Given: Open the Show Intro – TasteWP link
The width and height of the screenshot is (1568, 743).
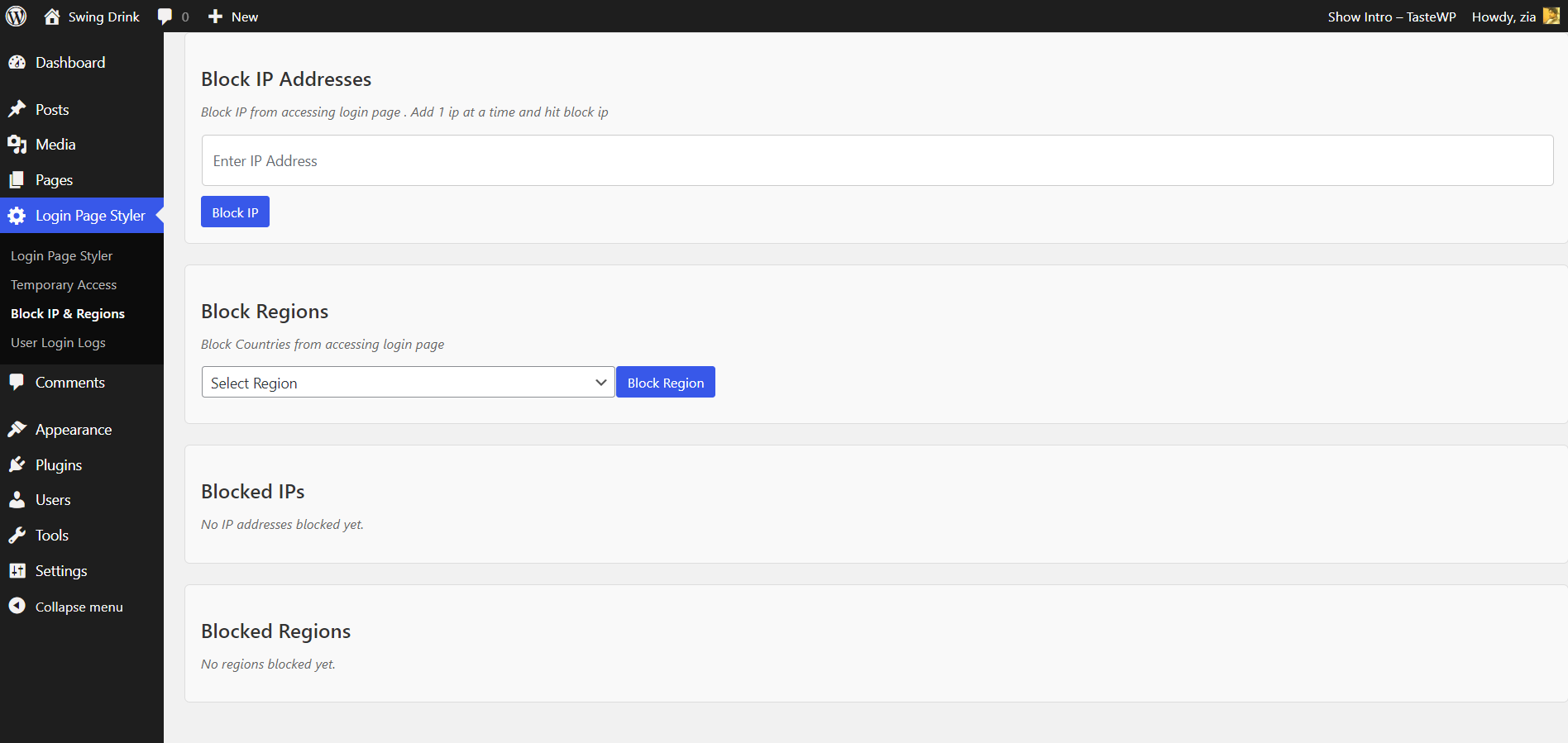Looking at the screenshot, I should point(1392,17).
